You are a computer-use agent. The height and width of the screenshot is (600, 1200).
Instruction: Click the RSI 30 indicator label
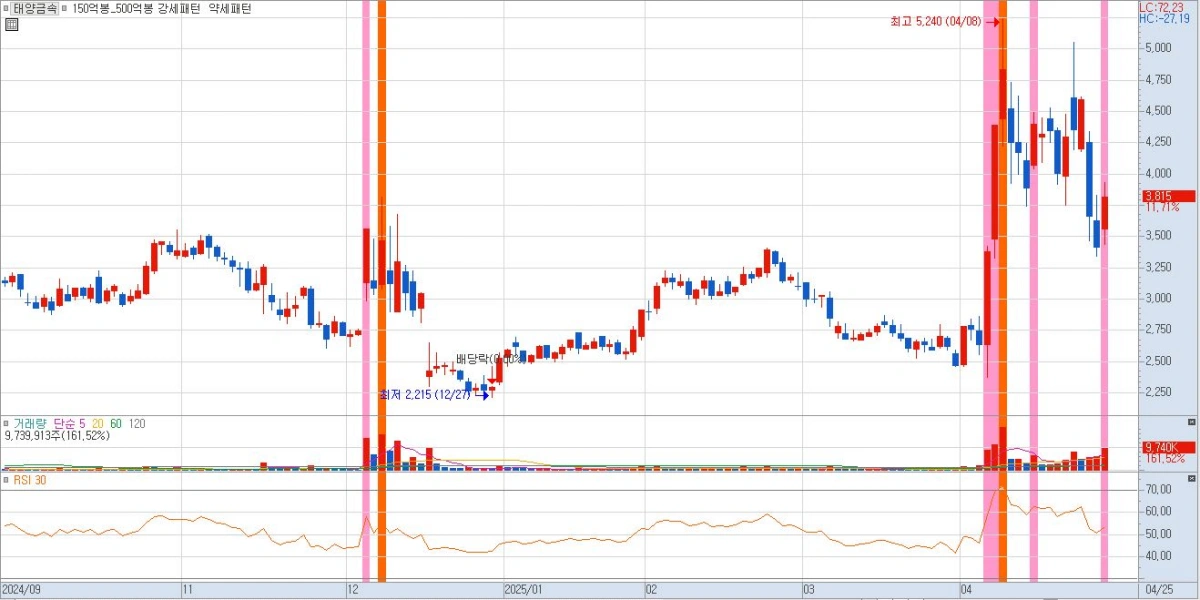click(29, 481)
